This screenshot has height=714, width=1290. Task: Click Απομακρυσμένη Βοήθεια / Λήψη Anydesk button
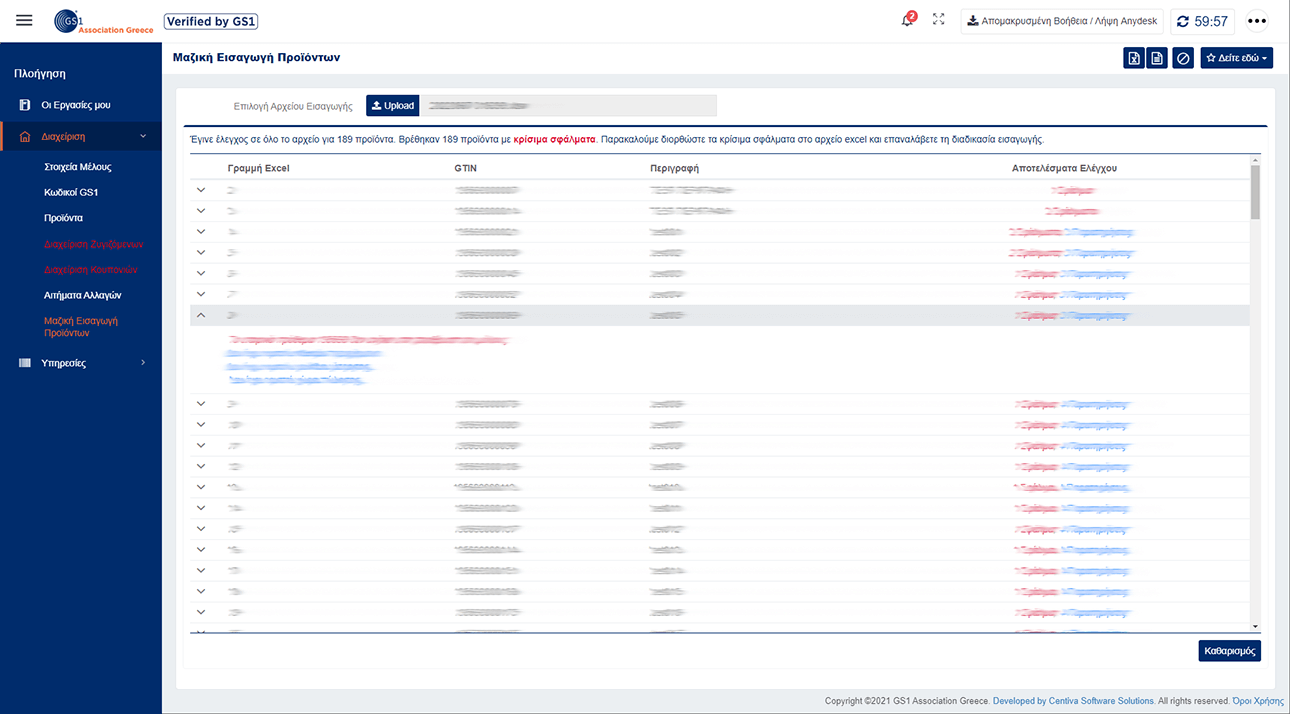point(1062,21)
